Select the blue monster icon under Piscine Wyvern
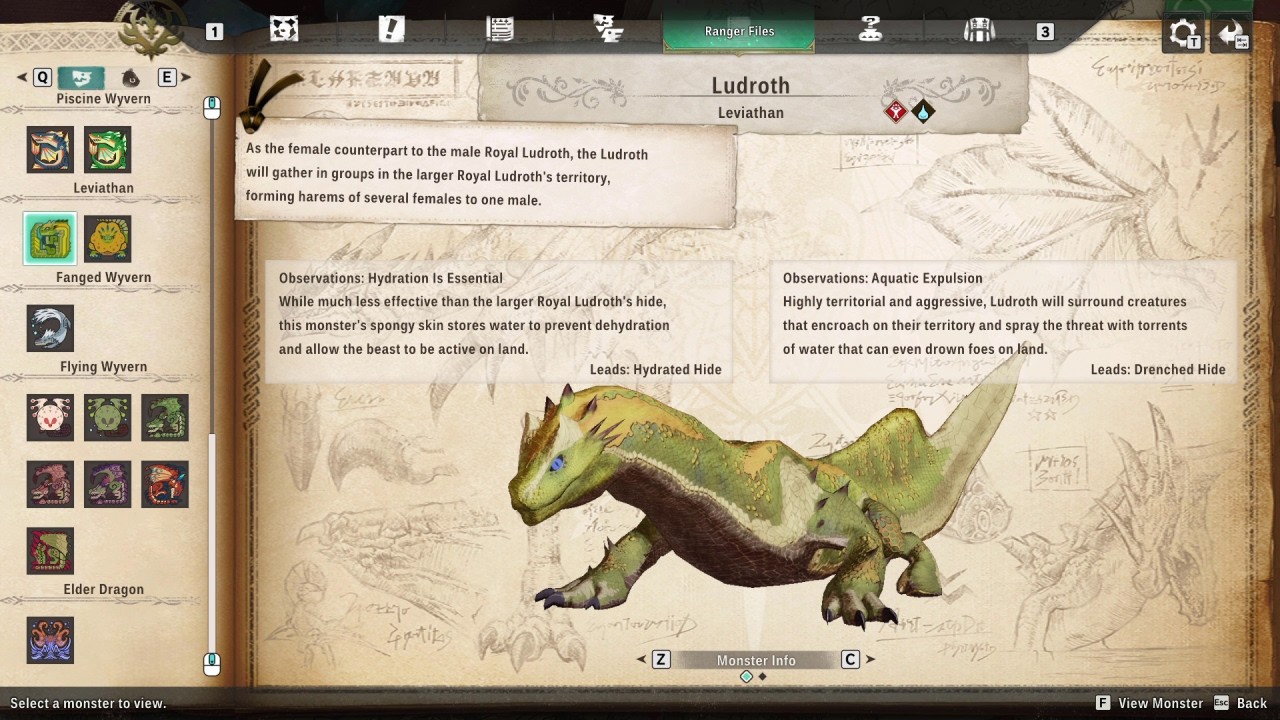This screenshot has width=1280, height=720. pos(50,150)
